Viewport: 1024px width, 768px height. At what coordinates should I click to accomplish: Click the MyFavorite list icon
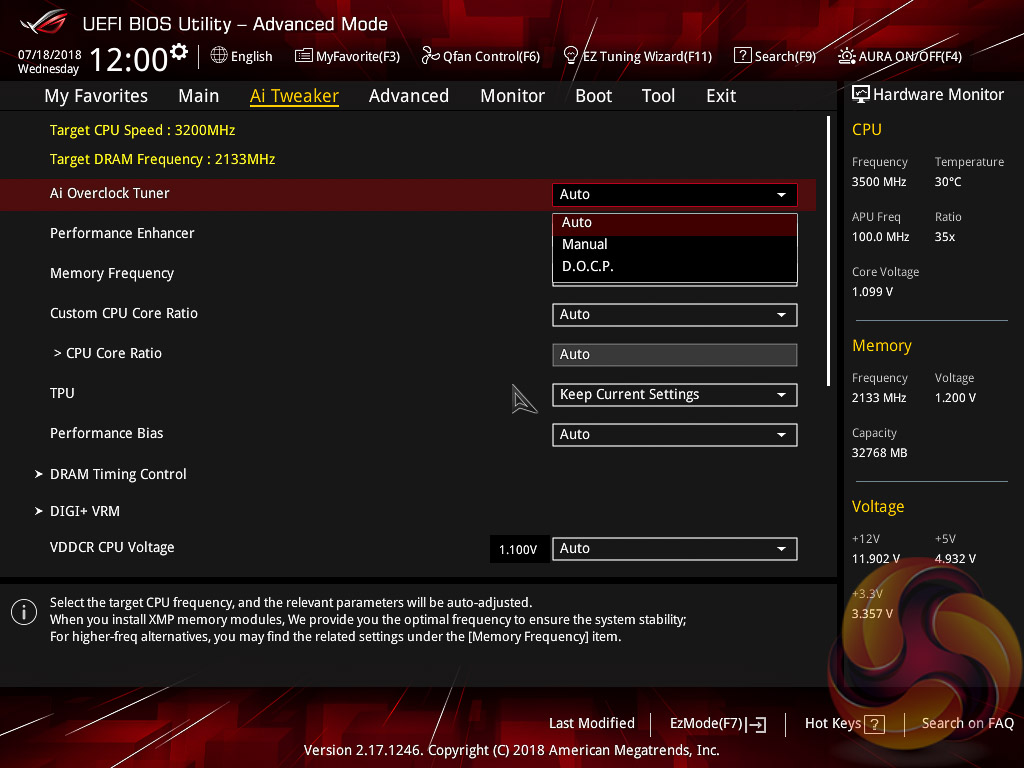click(x=304, y=56)
